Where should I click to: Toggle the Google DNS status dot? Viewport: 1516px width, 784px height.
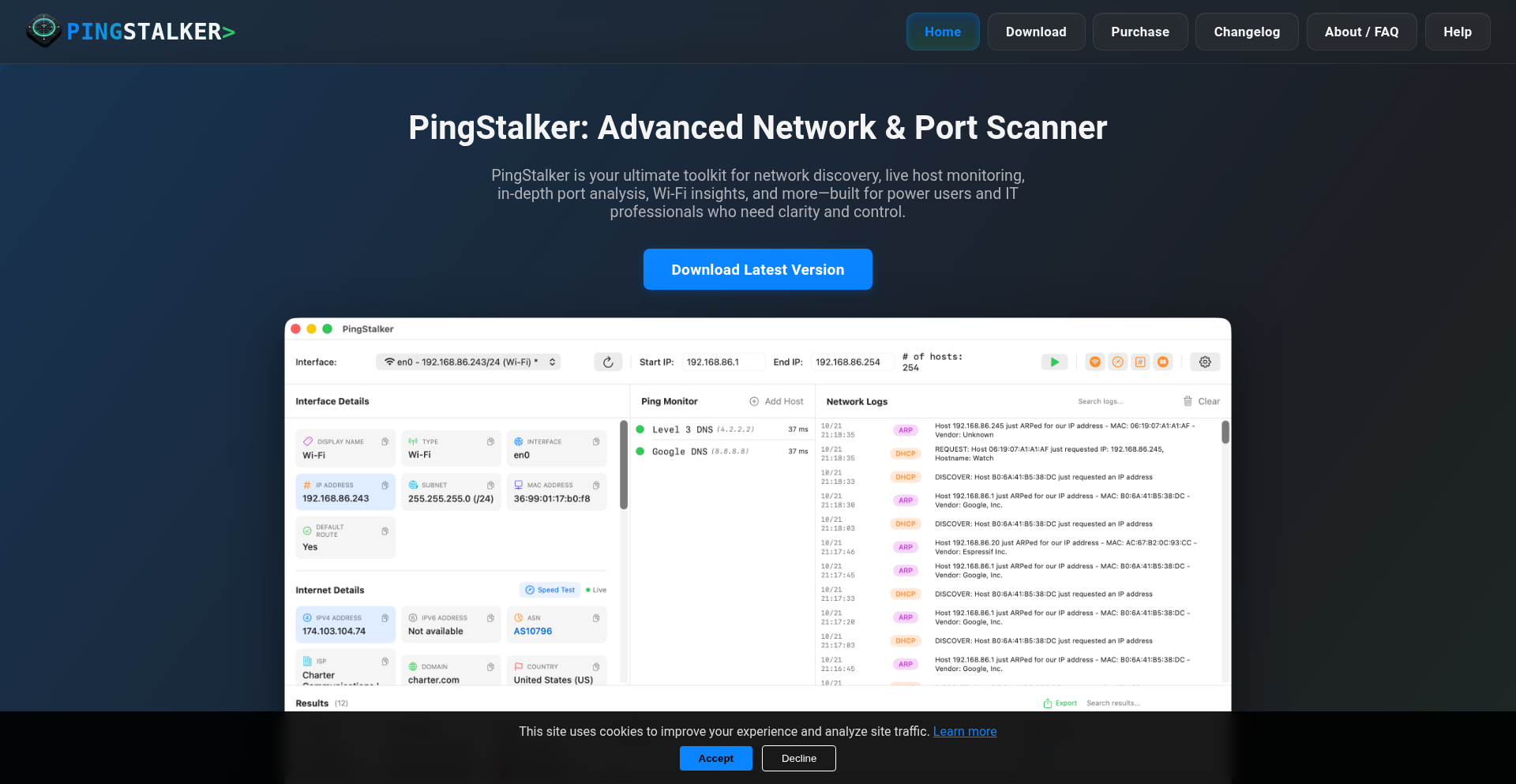tap(641, 452)
